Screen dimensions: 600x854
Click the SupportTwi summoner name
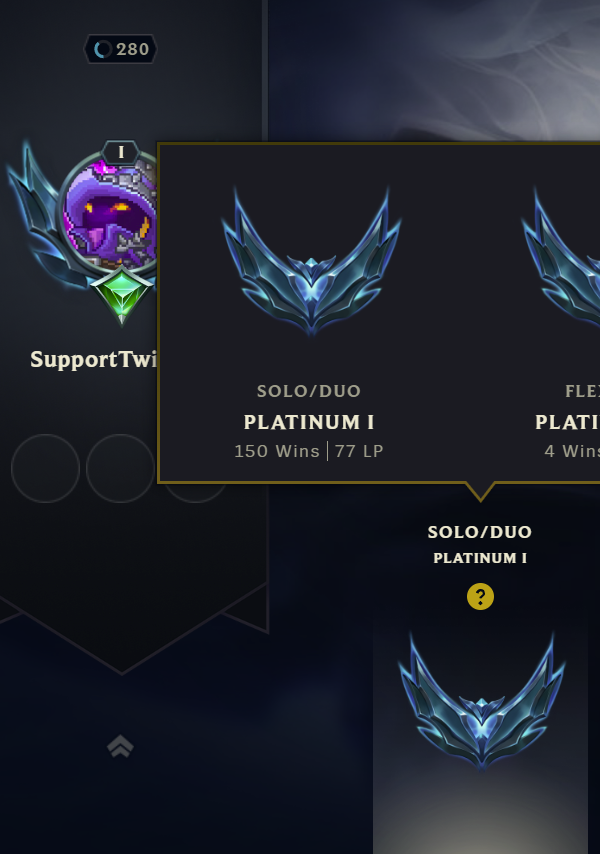click(x=93, y=359)
